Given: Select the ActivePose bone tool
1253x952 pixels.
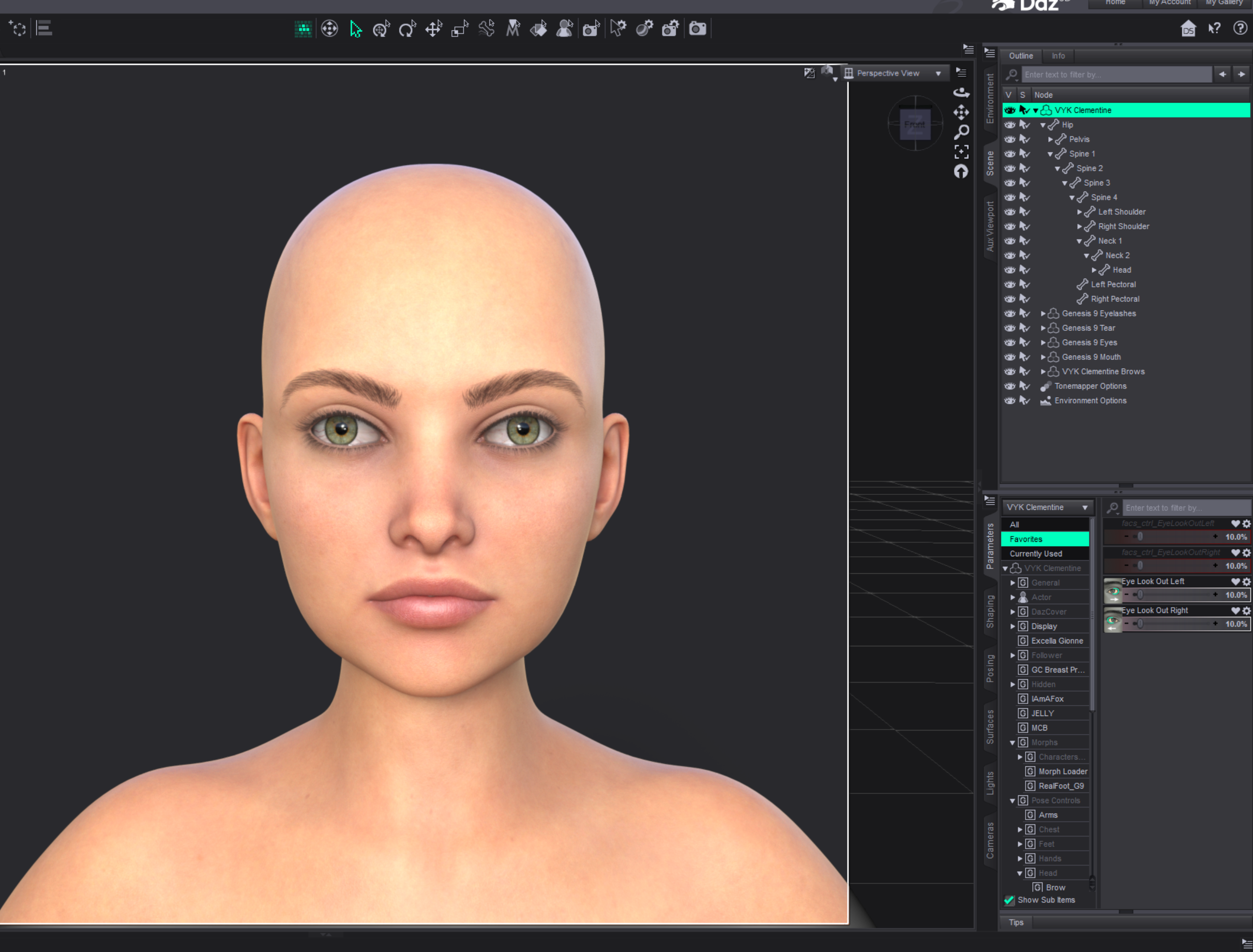Looking at the screenshot, I should [486, 29].
